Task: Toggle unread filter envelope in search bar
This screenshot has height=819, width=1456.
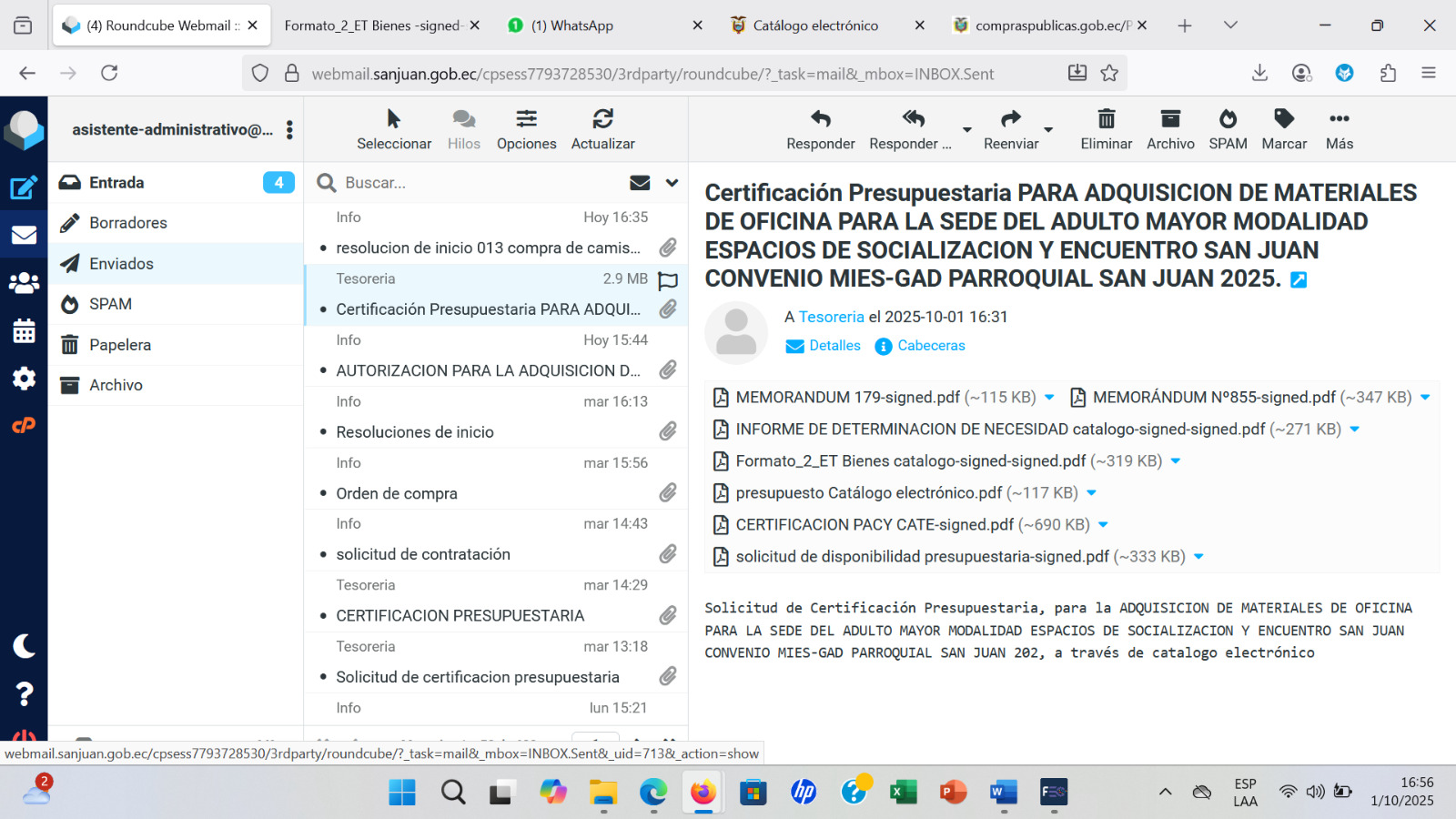Action: point(640,183)
